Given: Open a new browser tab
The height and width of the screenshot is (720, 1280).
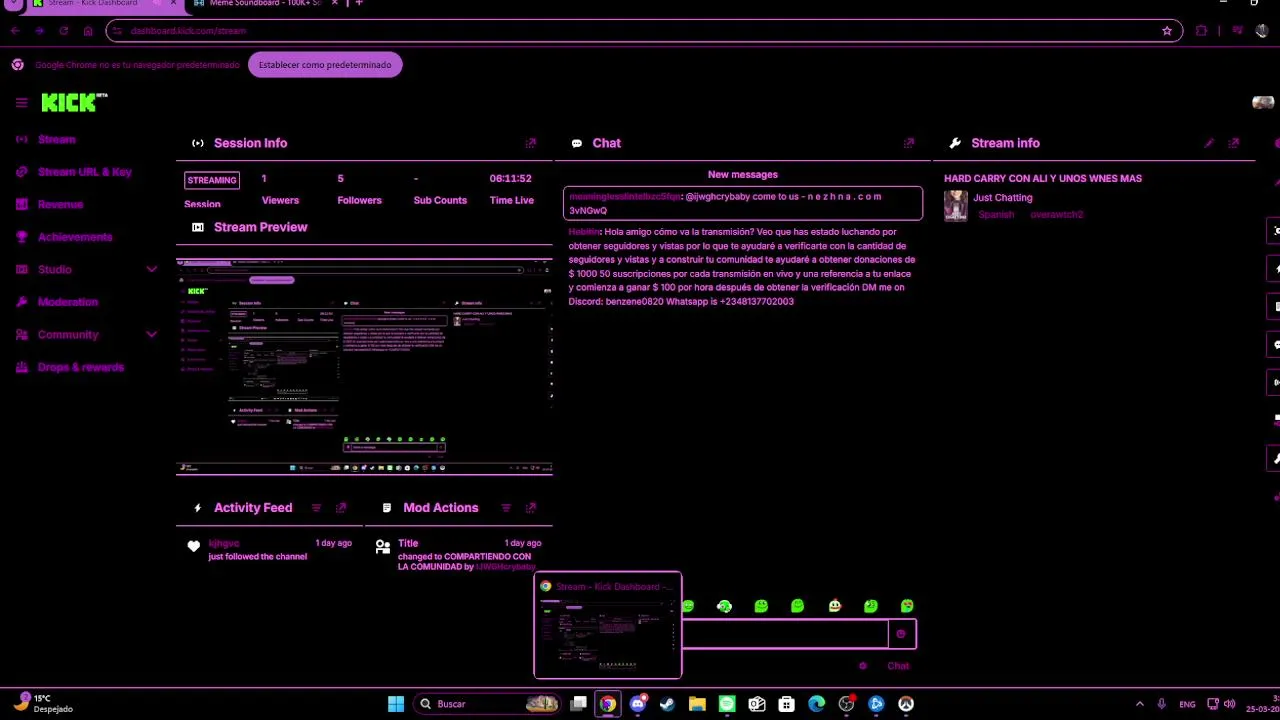Looking at the screenshot, I should click(x=359, y=3).
